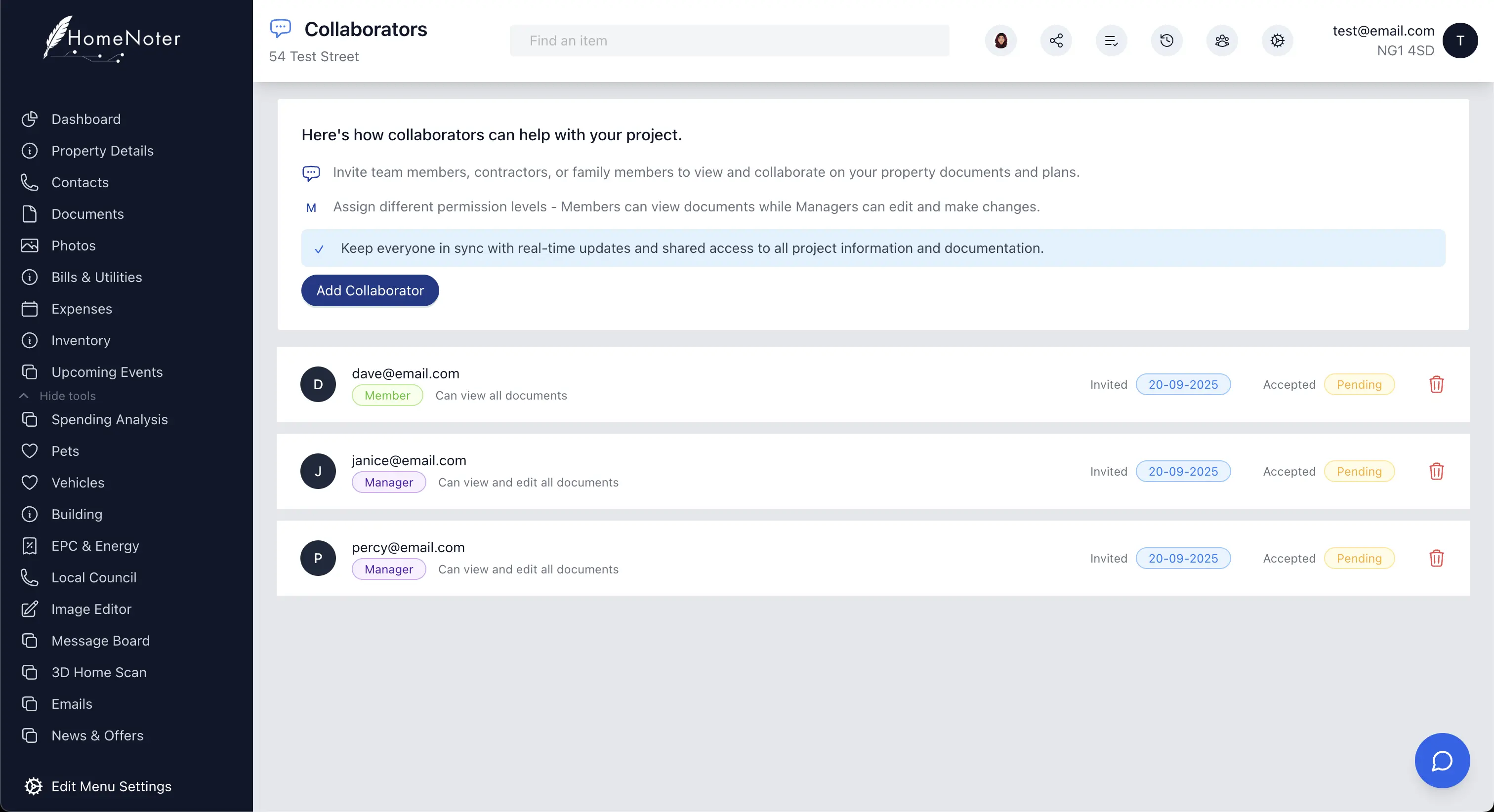
Task: Select the Manager badge for janice@email.com
Action: [x=389, y=483]
